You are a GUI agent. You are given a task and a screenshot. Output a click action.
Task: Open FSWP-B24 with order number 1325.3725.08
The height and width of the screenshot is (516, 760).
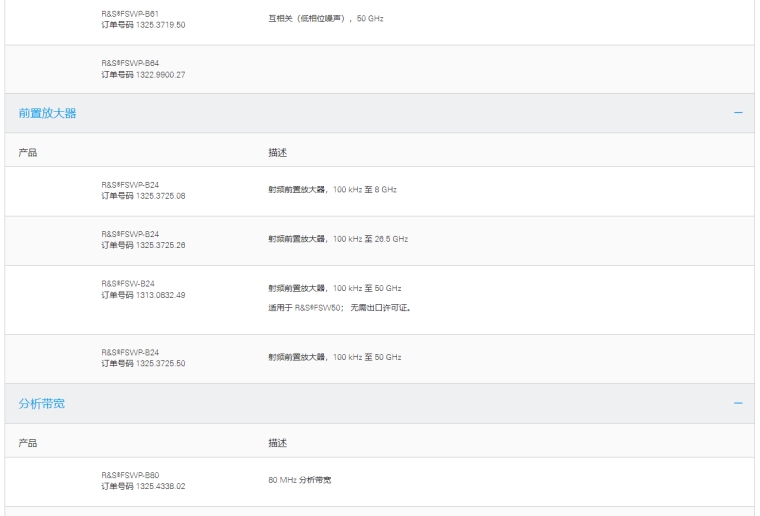[130, 185]
